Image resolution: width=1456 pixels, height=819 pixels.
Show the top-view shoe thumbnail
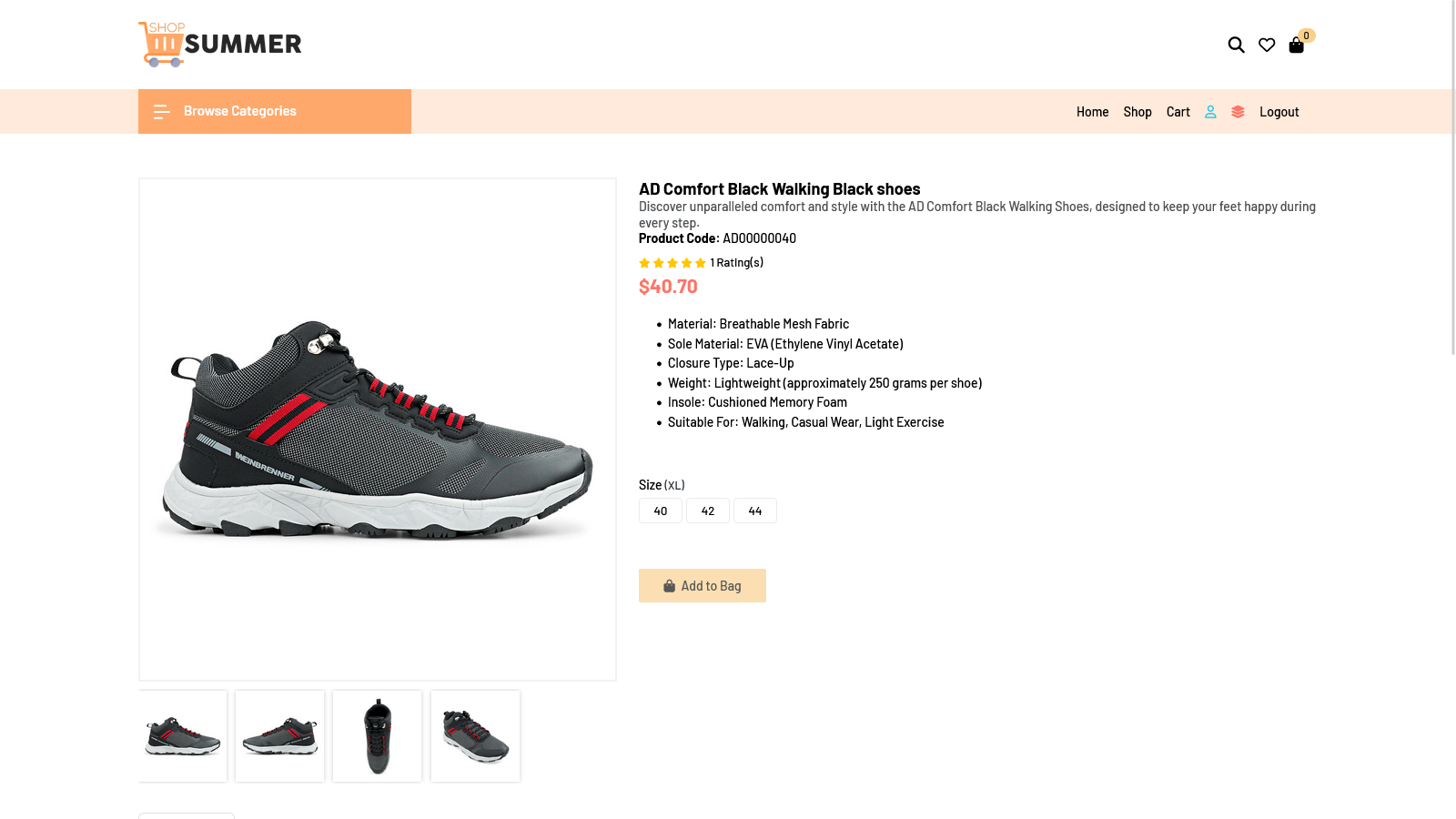(x=377, y=736)
